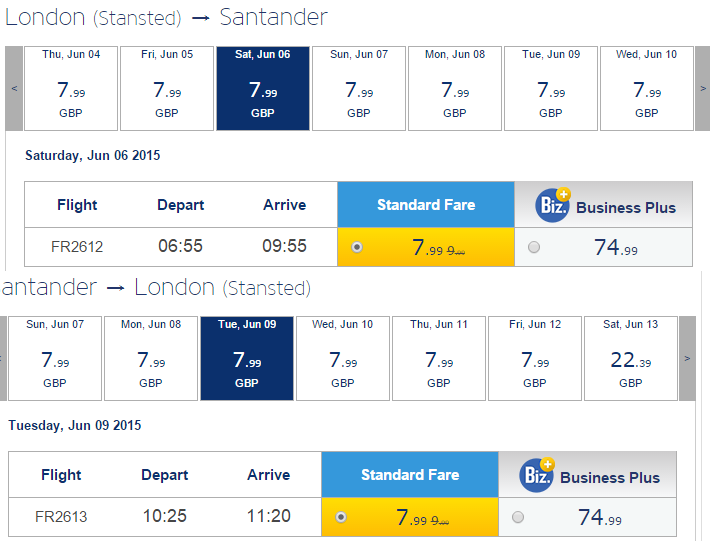Click next dates arrow for return flights
This screenshot has height=547, width=710.
tap(687, 358)
